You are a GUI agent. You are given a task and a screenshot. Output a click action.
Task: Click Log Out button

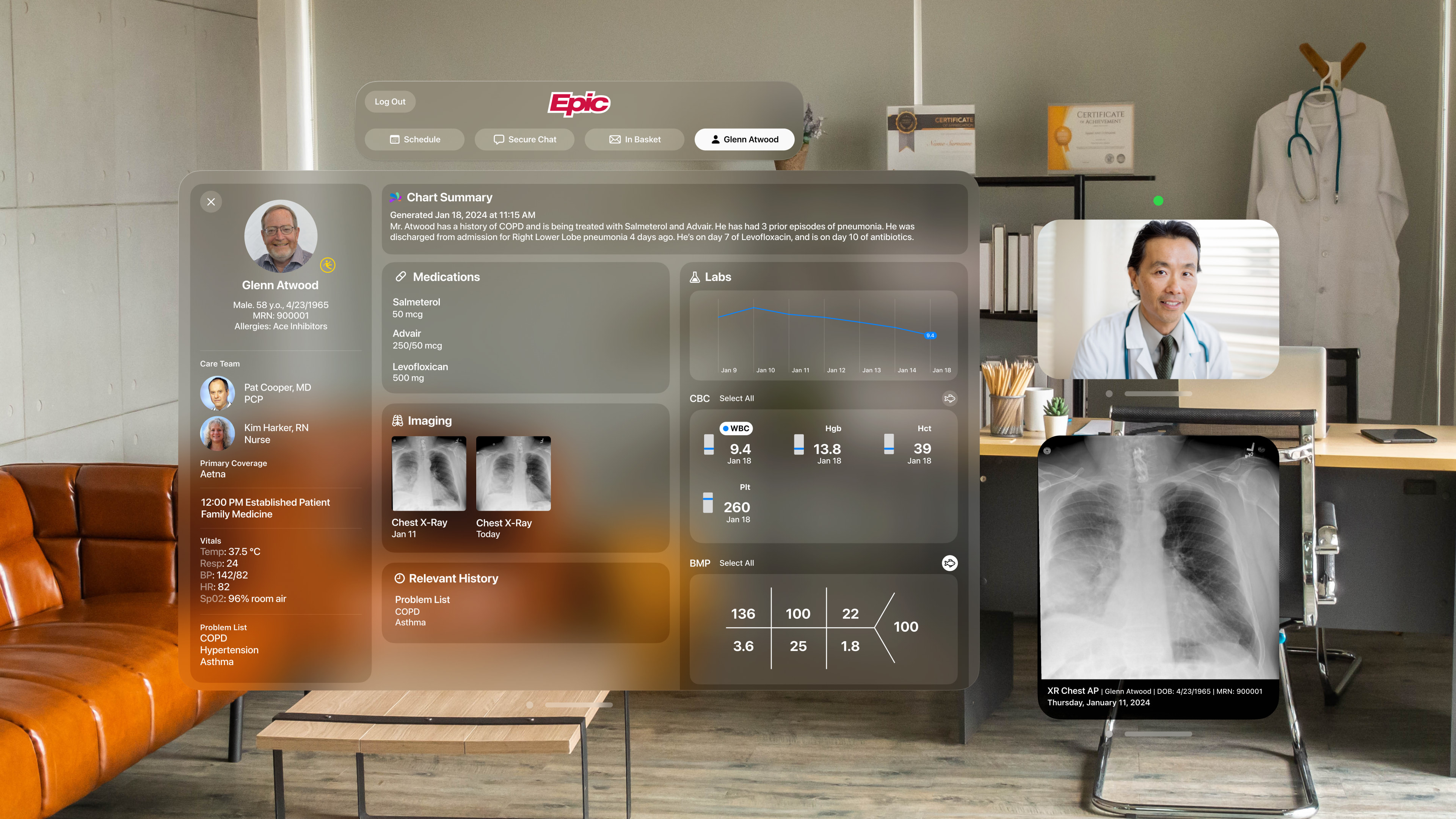(390, 101)
